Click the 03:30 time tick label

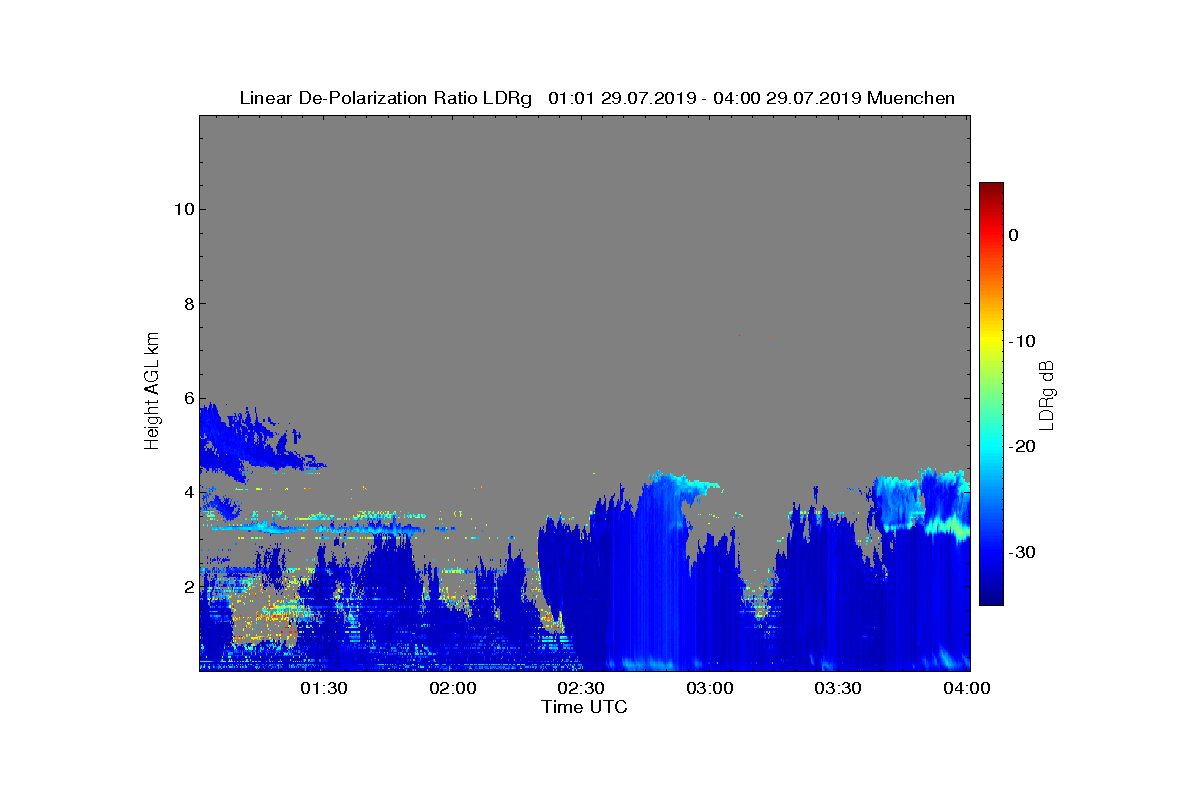coord(838,688)
